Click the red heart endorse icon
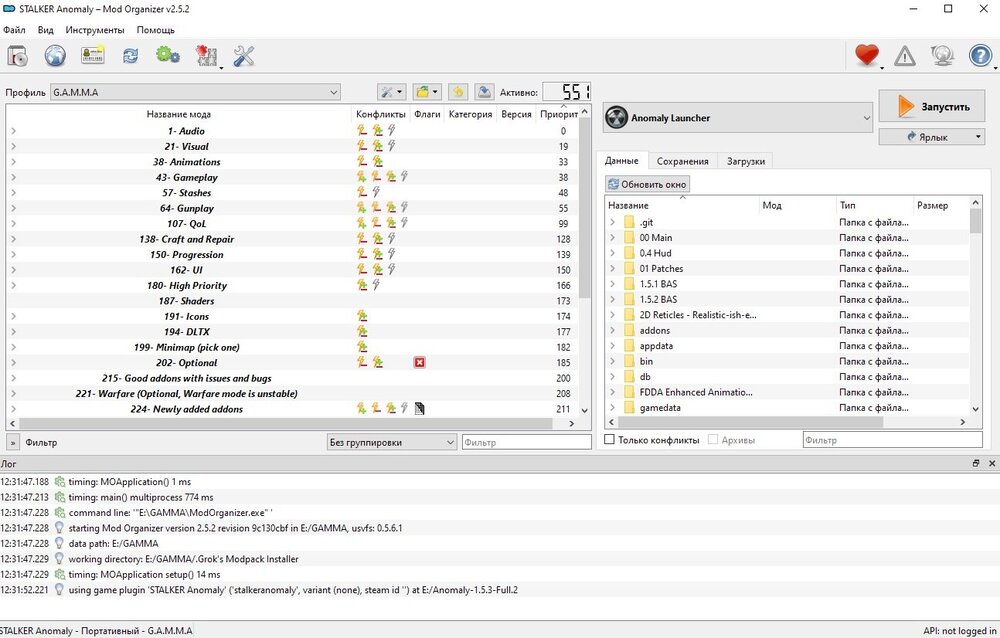1000x638 pixels. click(x=866, y=56)
